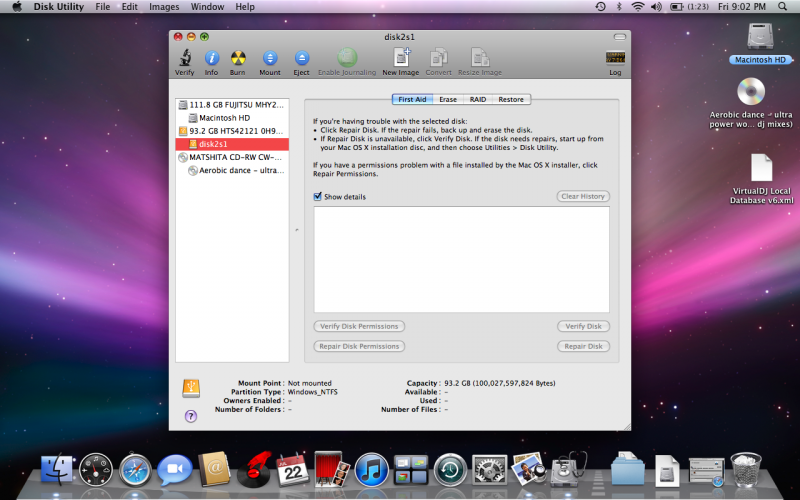
Task: Select disk2s1 partition in sidebar
Action: point(232,144)
